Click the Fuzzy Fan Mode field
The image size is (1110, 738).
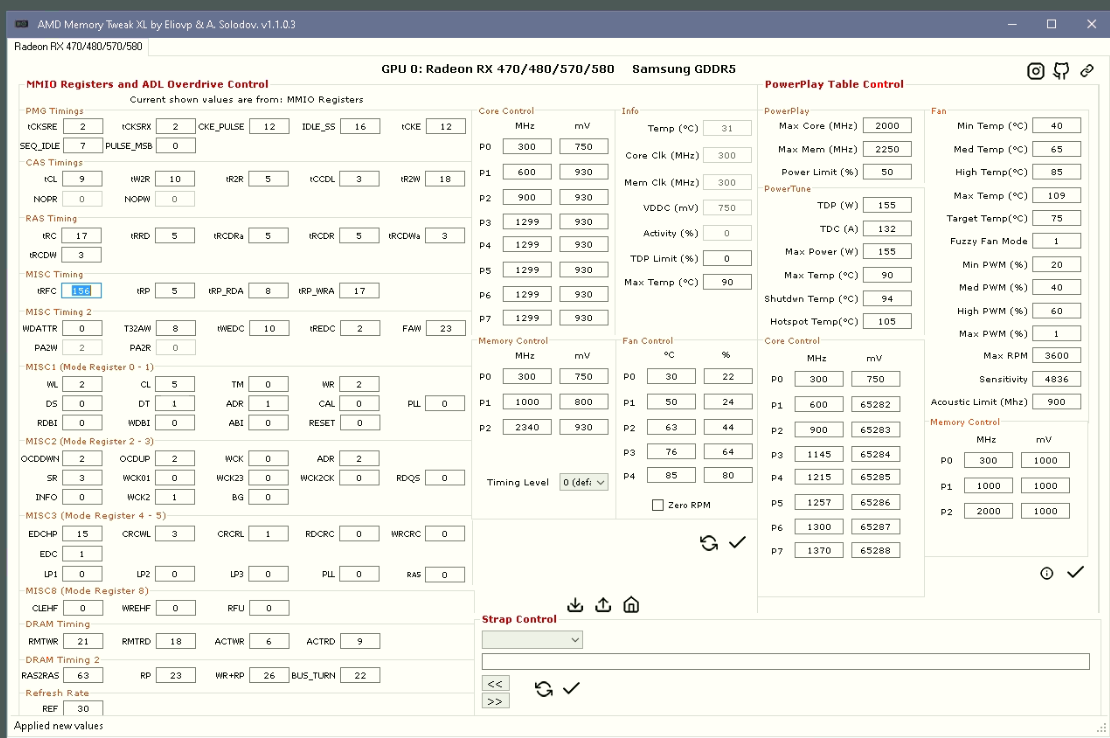coord(1057,241)
